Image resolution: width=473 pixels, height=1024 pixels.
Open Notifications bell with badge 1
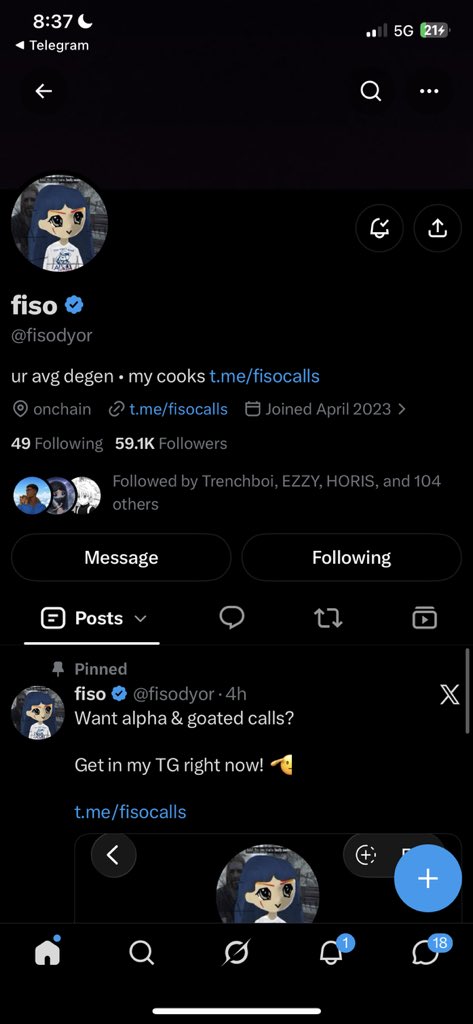click(x=333, y=952)
